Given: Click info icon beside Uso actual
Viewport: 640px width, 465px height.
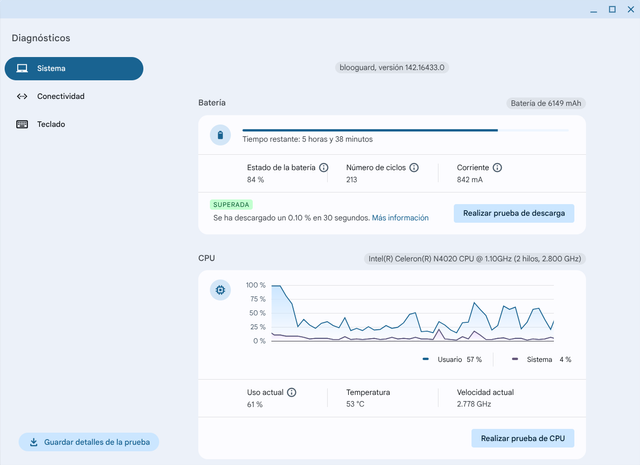Looking at the screenshot, I should (x=292, y=393).
